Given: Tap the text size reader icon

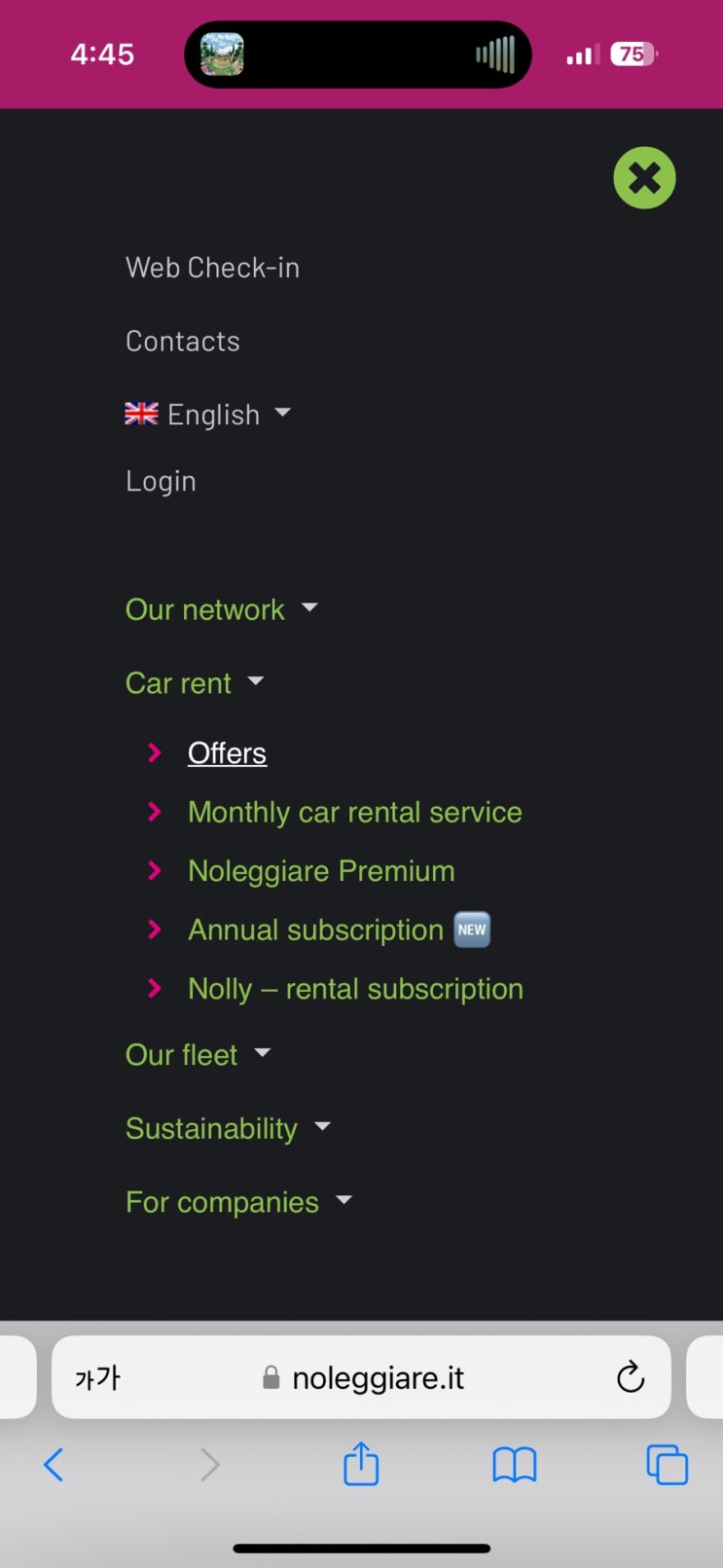Looking at the screenshot, I should 97,1377.
